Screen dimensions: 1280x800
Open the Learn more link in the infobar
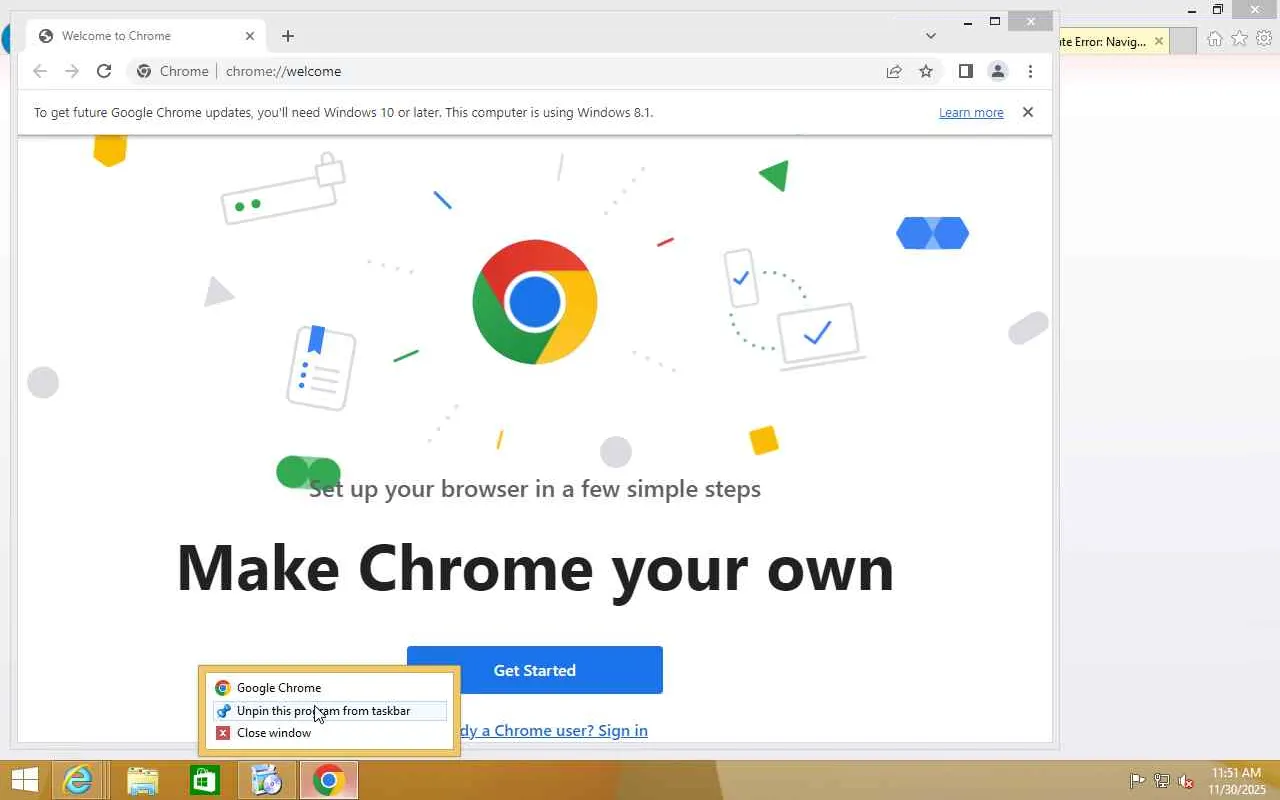click(971, 113)
